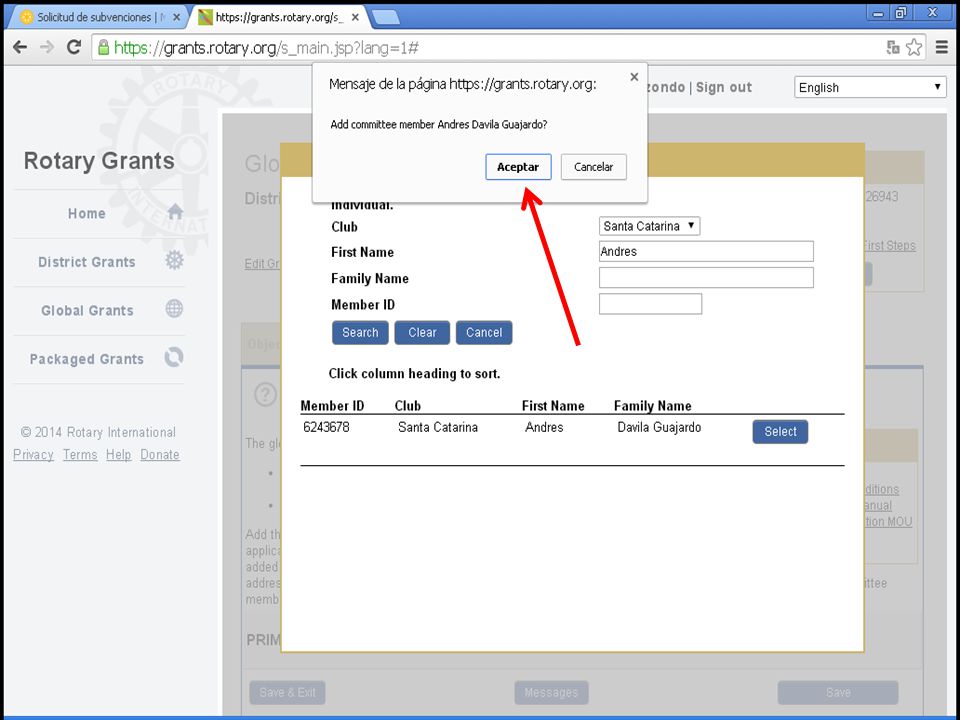Click the question mark help icon
Viewport: 960px width, 720px height.
pos(265,395)
